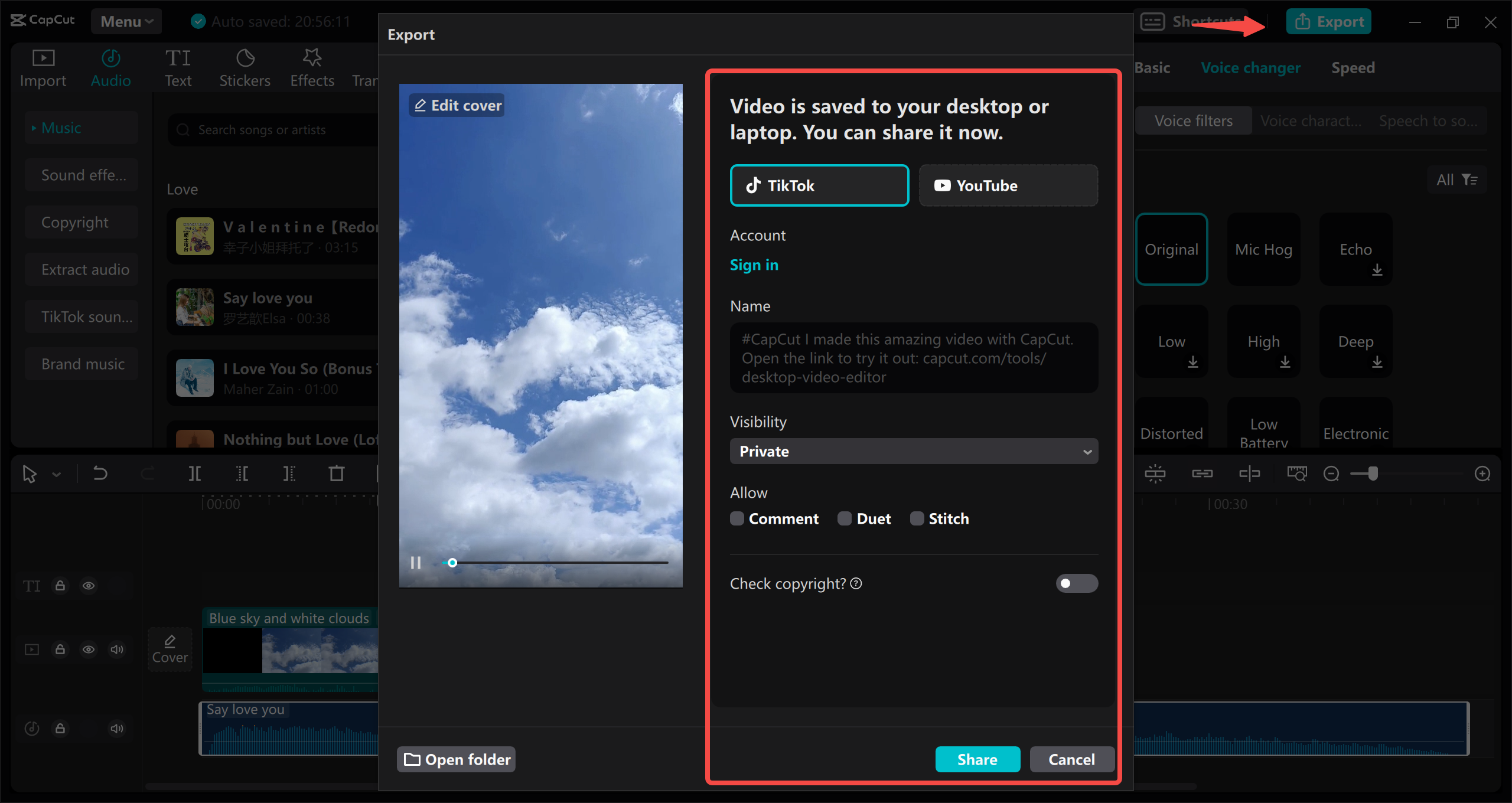Select the Audio tab icon
Screen dimensions: 1512x803
pyautogui.click(x=111, y=58)
